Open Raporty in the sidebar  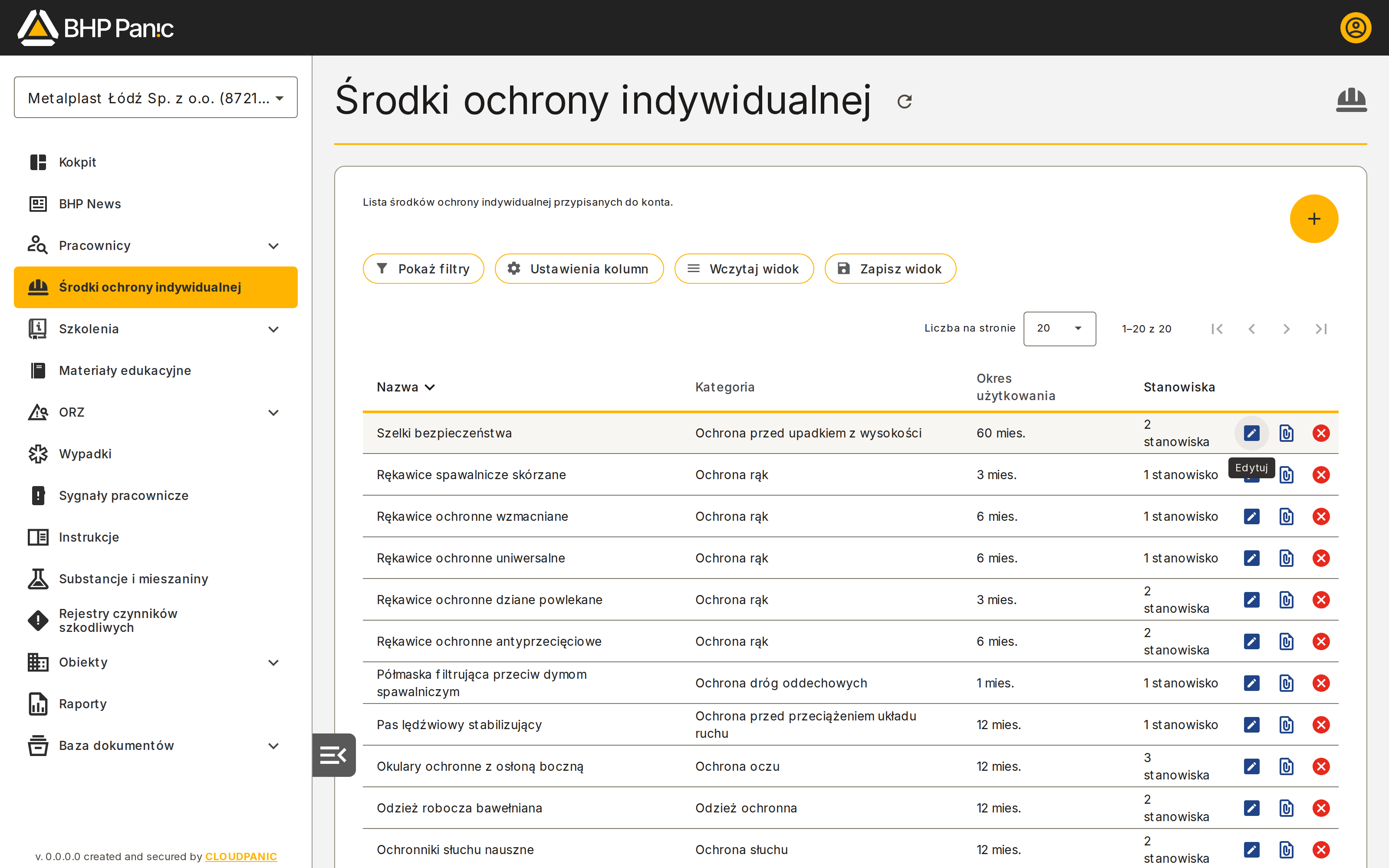click(x=155, y=704)
